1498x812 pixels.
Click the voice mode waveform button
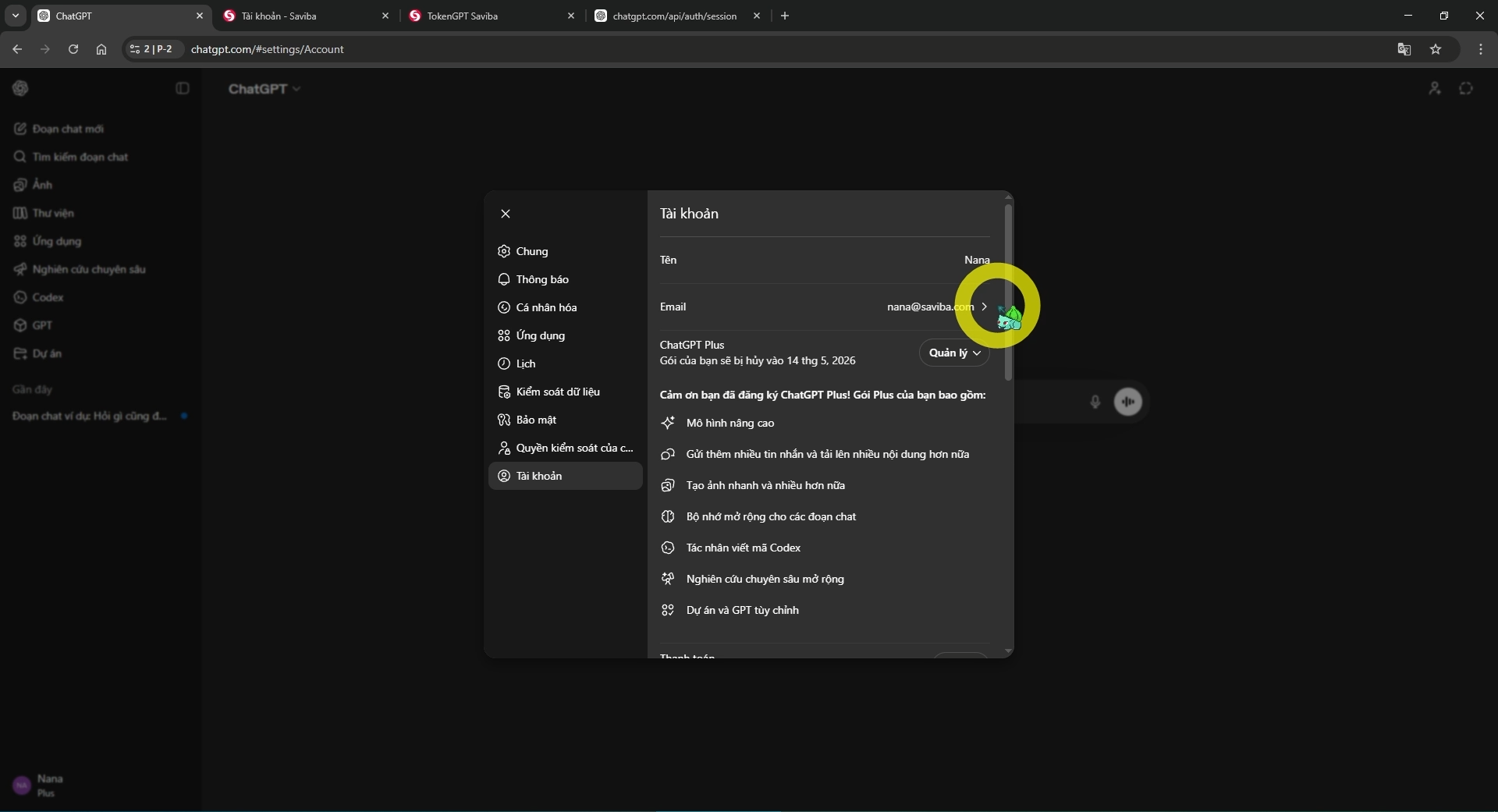1127,402
